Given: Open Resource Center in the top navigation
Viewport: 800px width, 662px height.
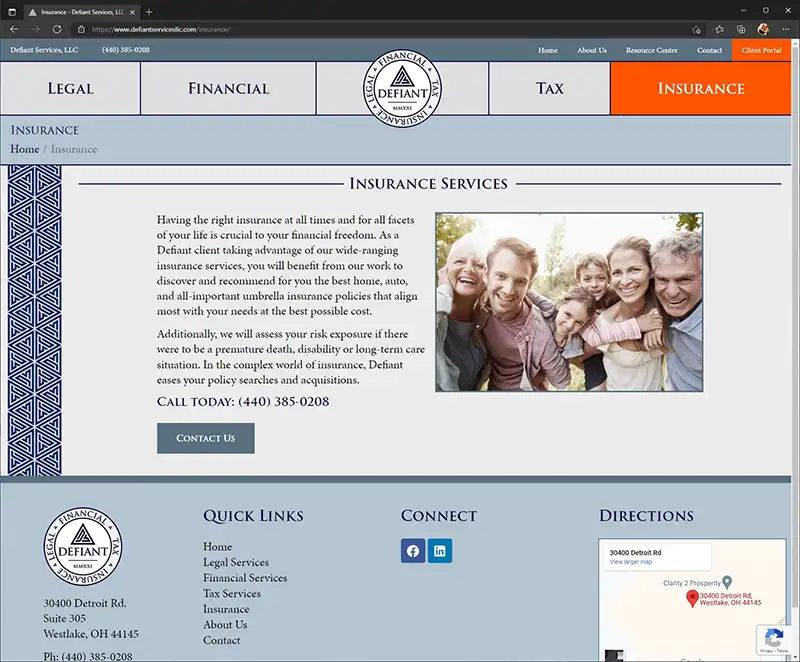Looking at the screenshot, I should click(652, 50).
